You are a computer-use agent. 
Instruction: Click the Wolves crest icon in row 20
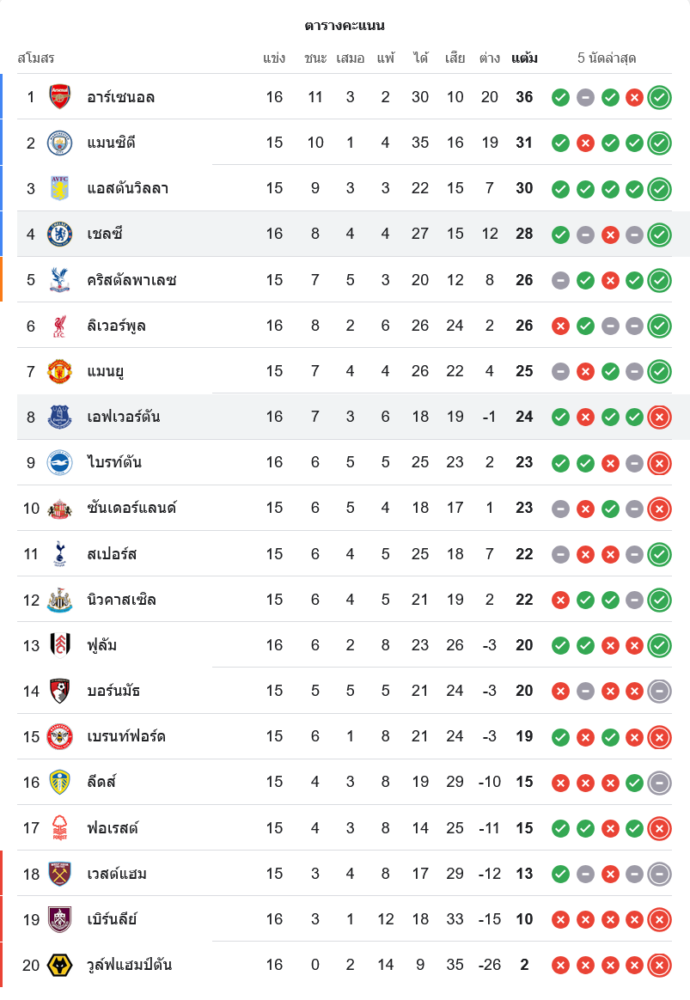click(60, 965)
